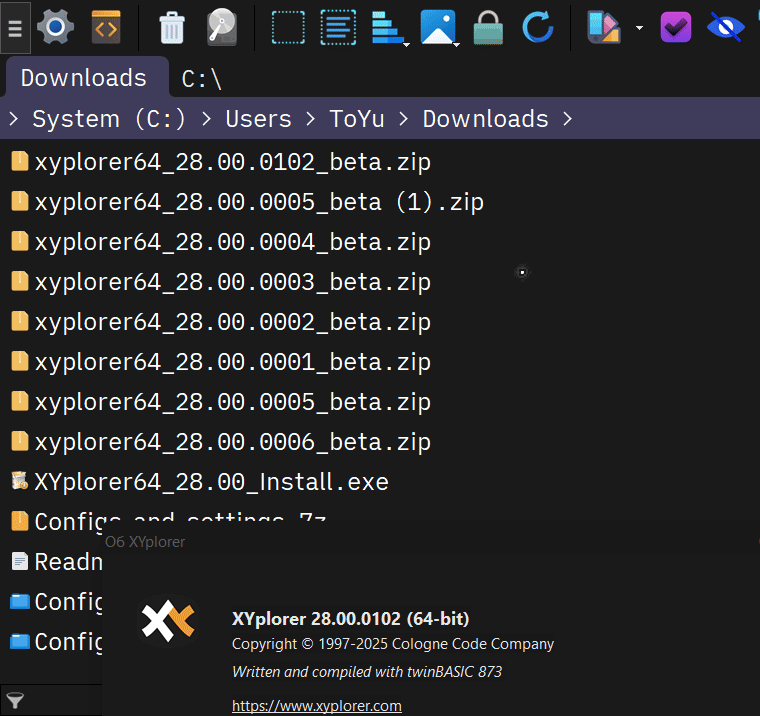Click the first blue Config folder icon
The height and width of the screenshot is (716, 760).
coord(19,602)
